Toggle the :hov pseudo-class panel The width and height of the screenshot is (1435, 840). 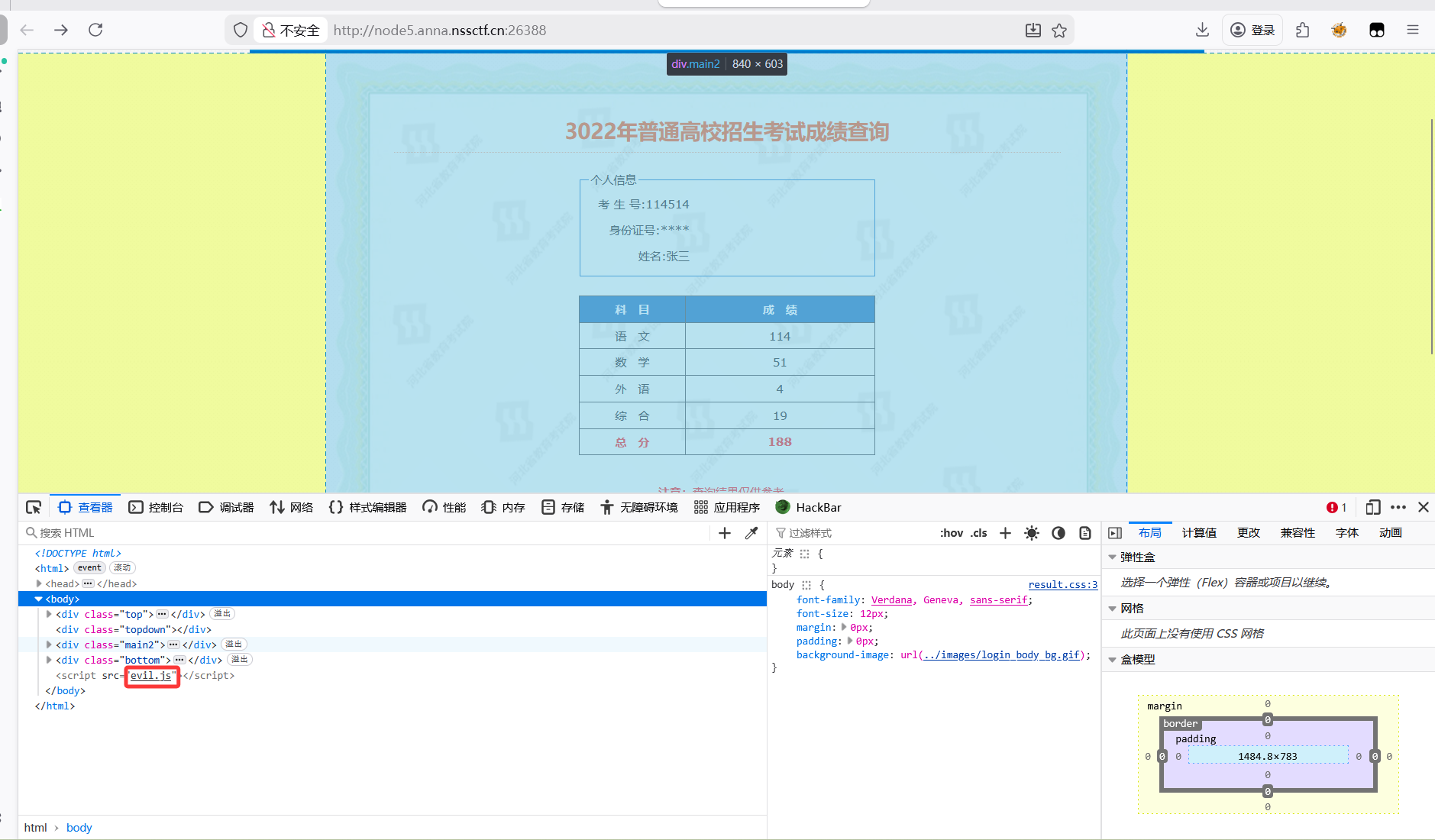tap(952, 533)
